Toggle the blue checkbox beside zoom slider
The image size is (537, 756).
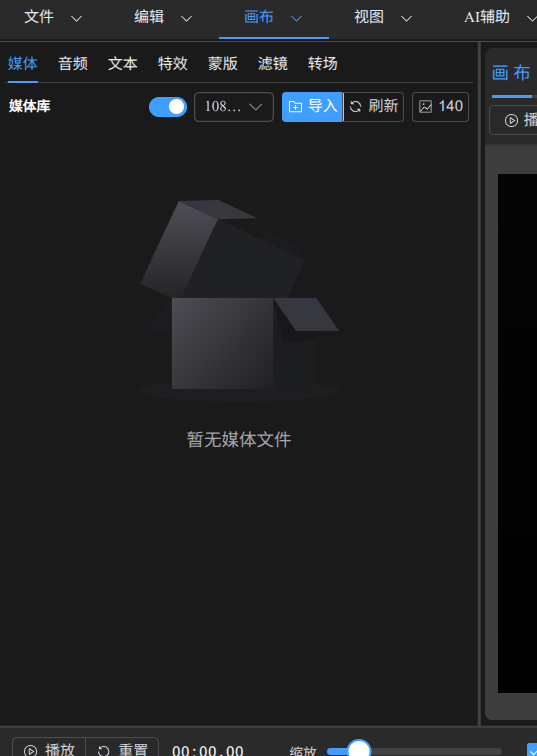click(x=532, y=750)
